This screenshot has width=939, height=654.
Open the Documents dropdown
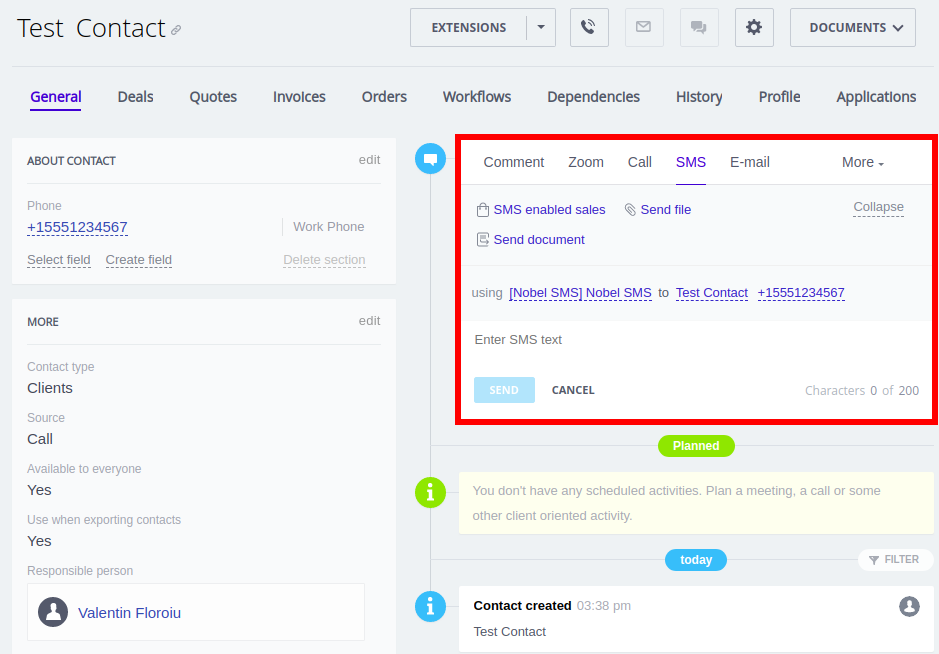[852, 28]
